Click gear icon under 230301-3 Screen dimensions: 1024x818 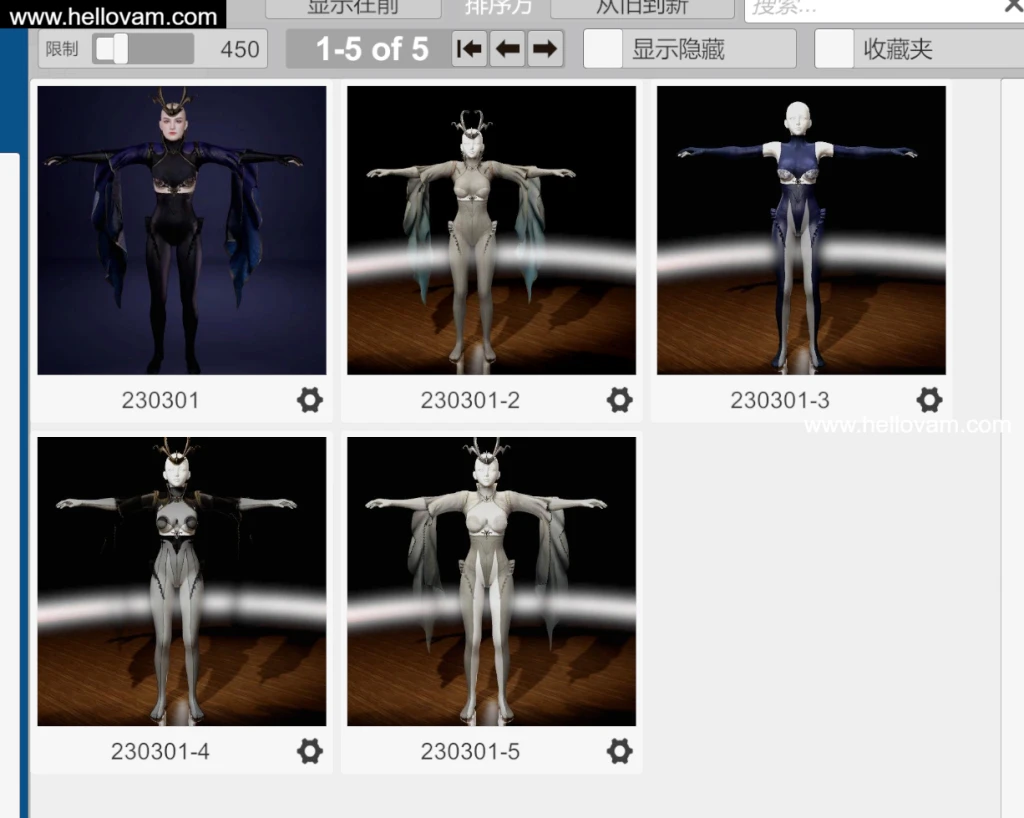[x=929, y=400]
